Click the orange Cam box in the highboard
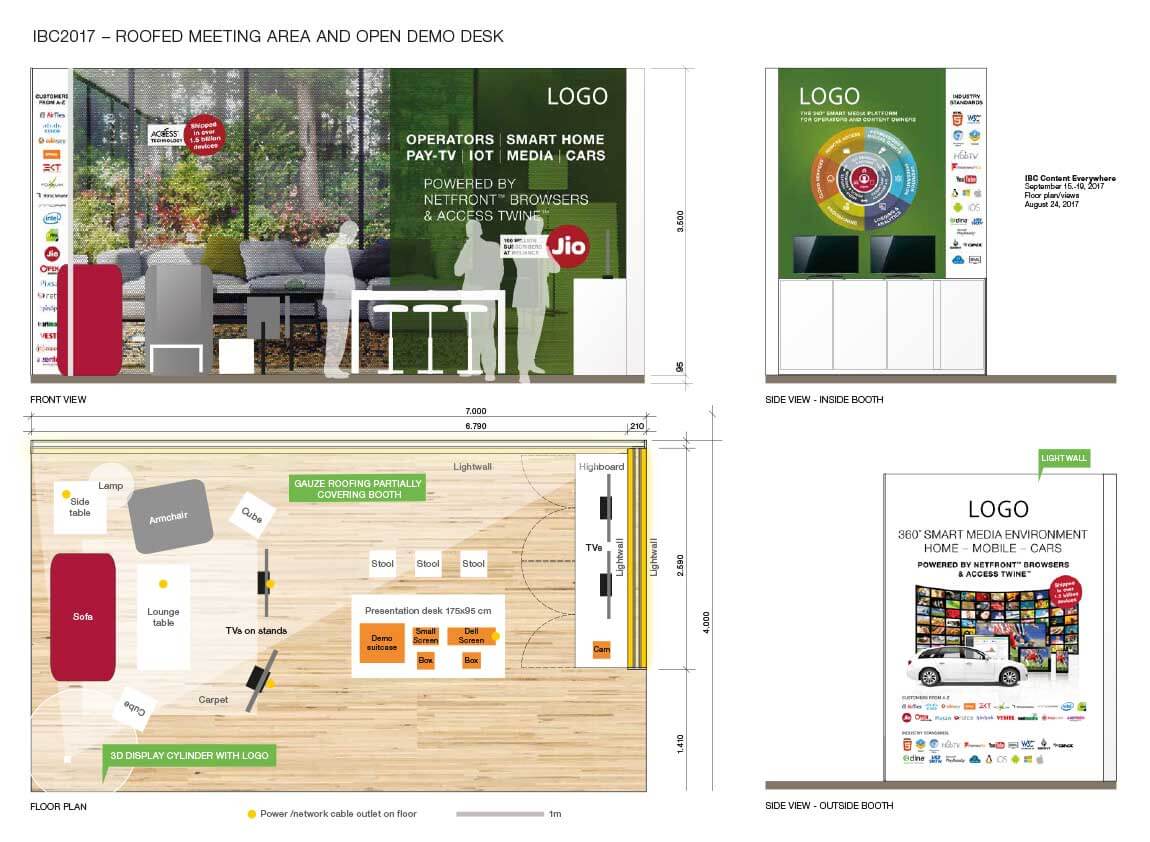1150x842 pixels. [x=601, y=649]
